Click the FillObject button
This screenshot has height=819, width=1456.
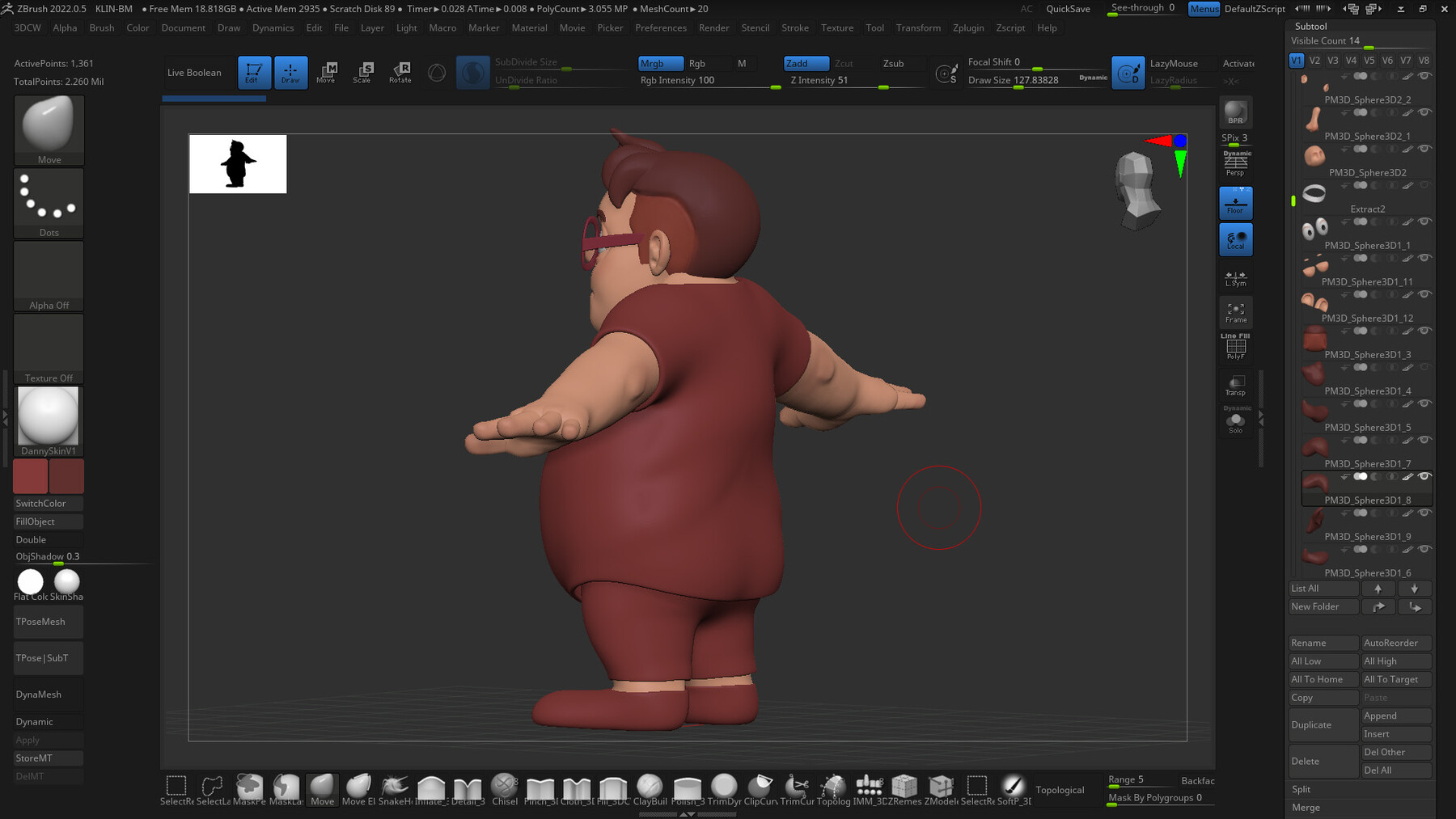click(x=49, y=521)
